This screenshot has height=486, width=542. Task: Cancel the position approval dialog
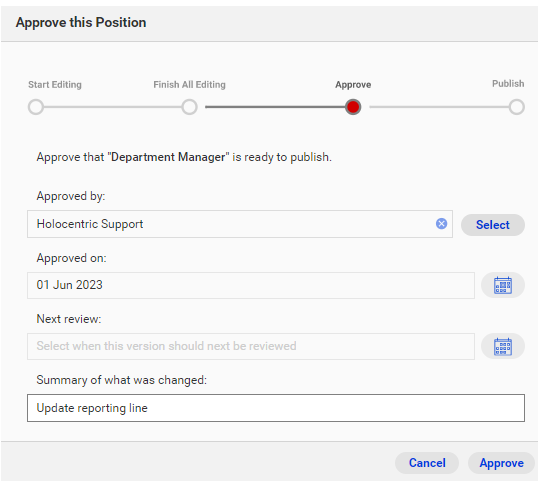pyautogui.click(x=427, y=463)
